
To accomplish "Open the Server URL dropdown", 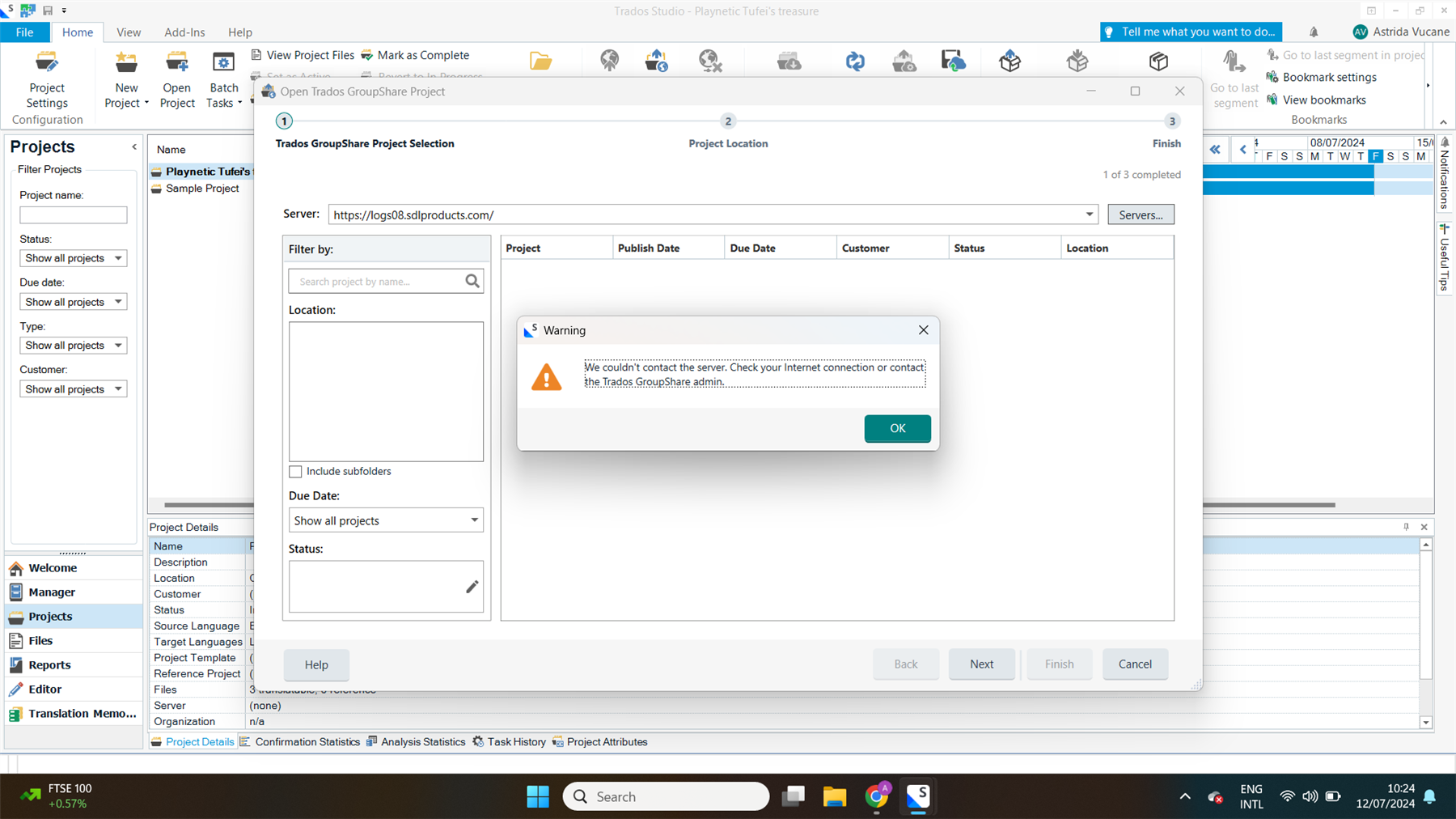I will coord(1089,214).
